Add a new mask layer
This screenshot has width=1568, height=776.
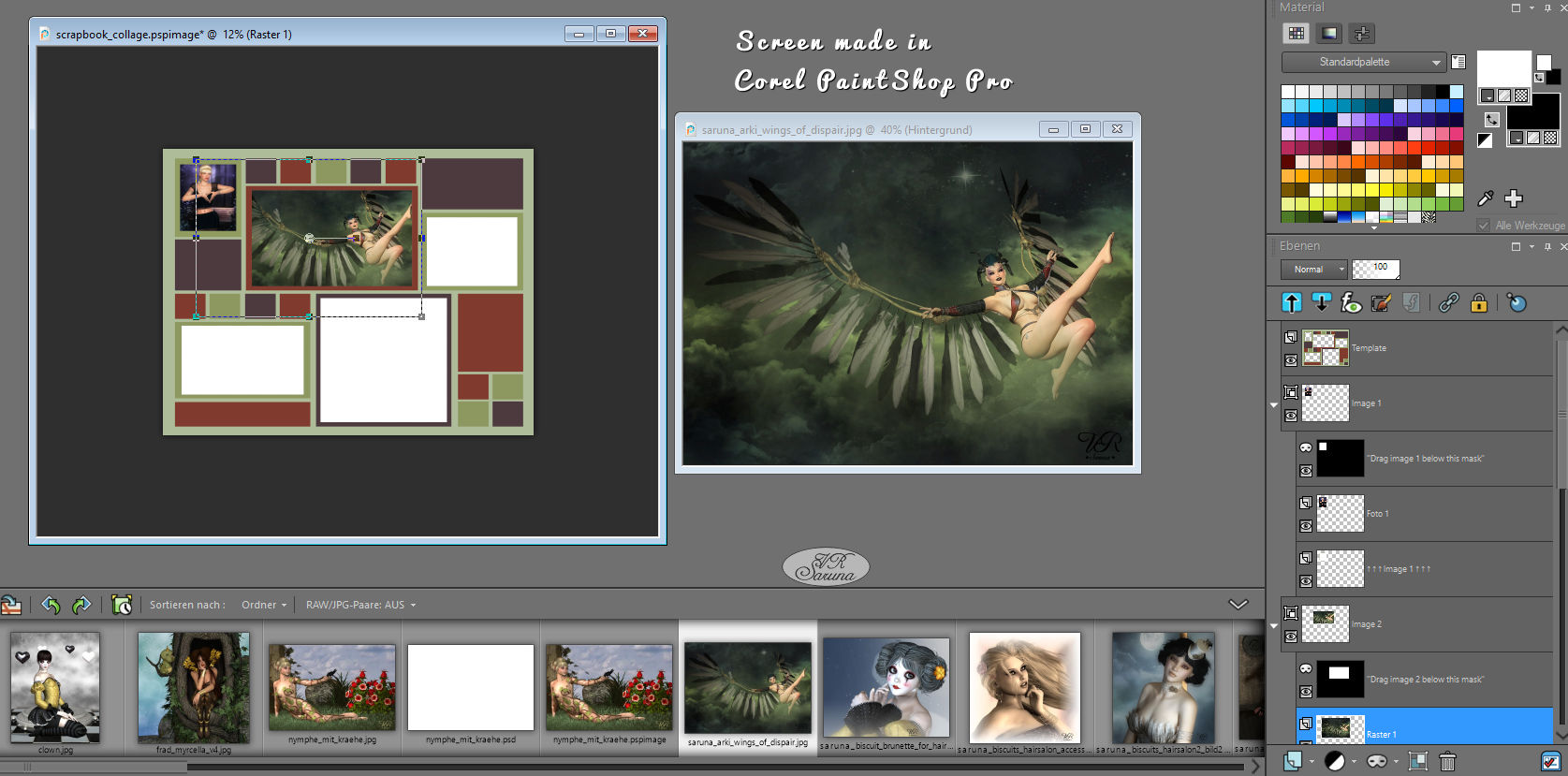1377,761
